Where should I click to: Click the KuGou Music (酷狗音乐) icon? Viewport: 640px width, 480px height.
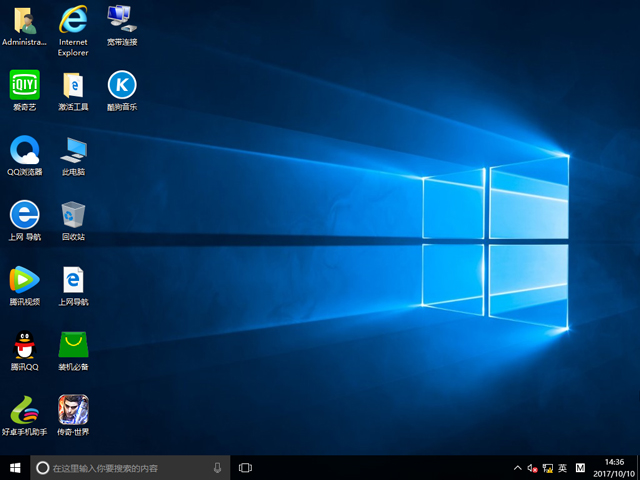[x=122, y=84]
